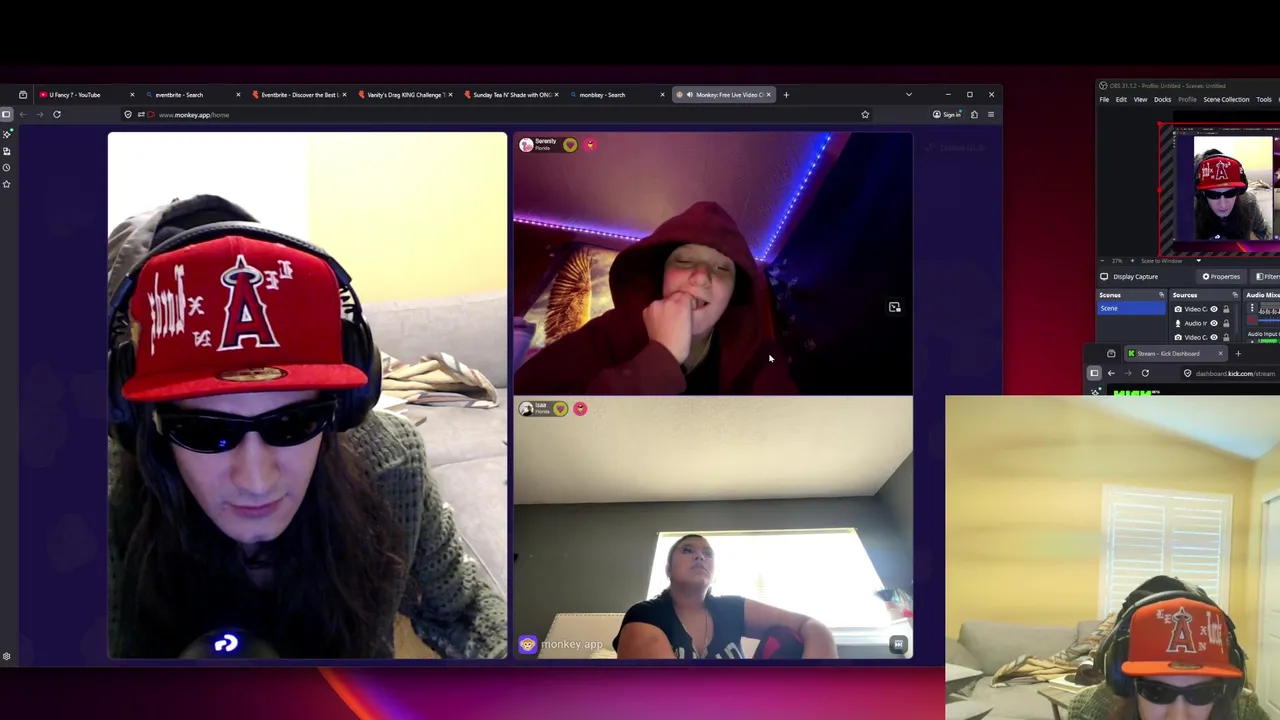Close the active Monkey Free Live Video tab
This screenshot has width=1280, height=720.
tap(769, 95)
